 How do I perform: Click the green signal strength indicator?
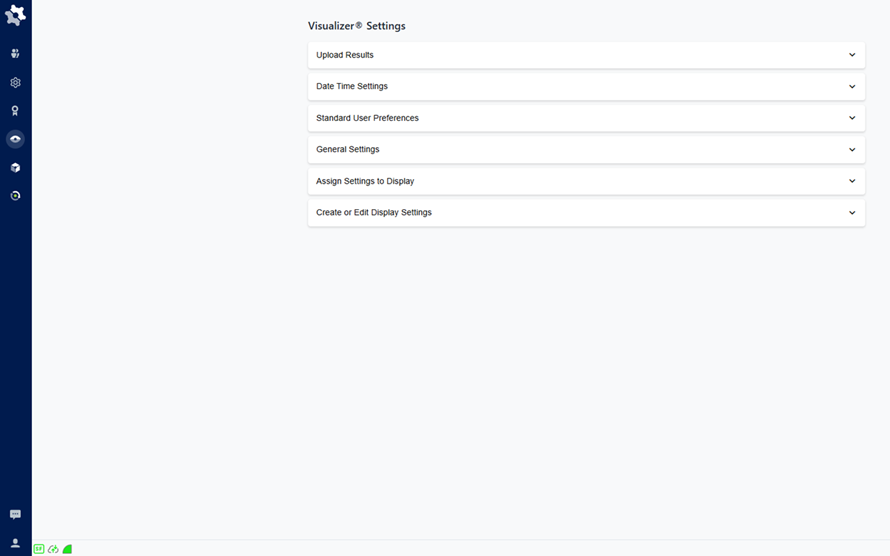(x=67, y=549)
